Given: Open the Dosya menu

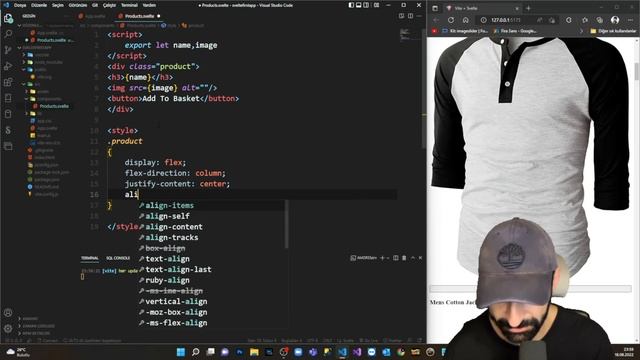Looking at the screenshot, I should (x=20, y=5).
